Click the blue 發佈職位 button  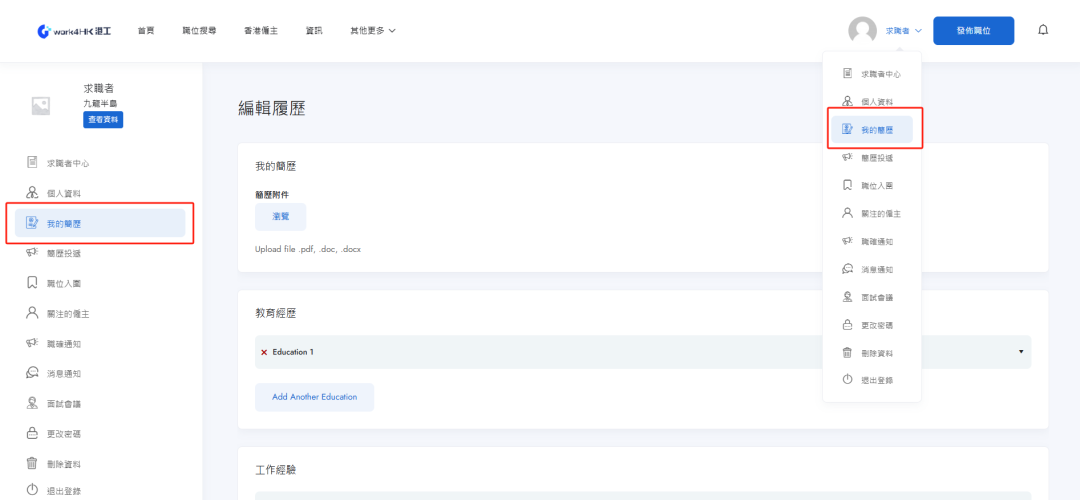tap(973, 31)
